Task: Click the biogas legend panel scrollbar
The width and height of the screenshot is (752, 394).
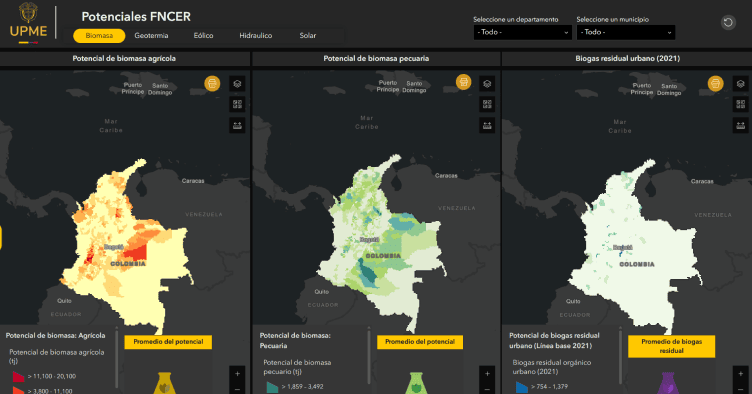Action: pos(620,357)
